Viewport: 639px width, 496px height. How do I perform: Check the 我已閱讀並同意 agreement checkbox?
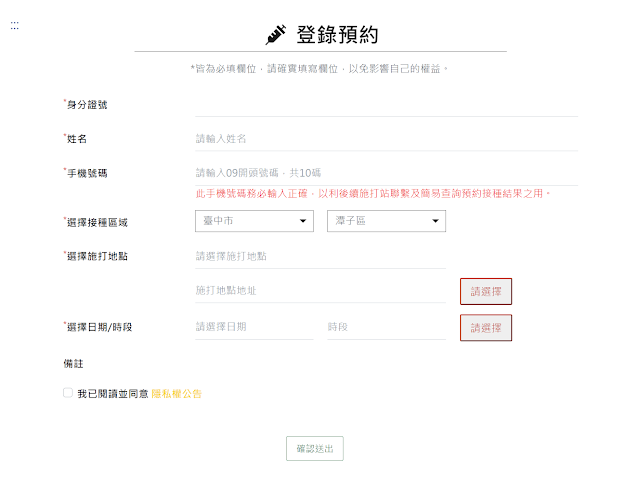tap(68, 392)
